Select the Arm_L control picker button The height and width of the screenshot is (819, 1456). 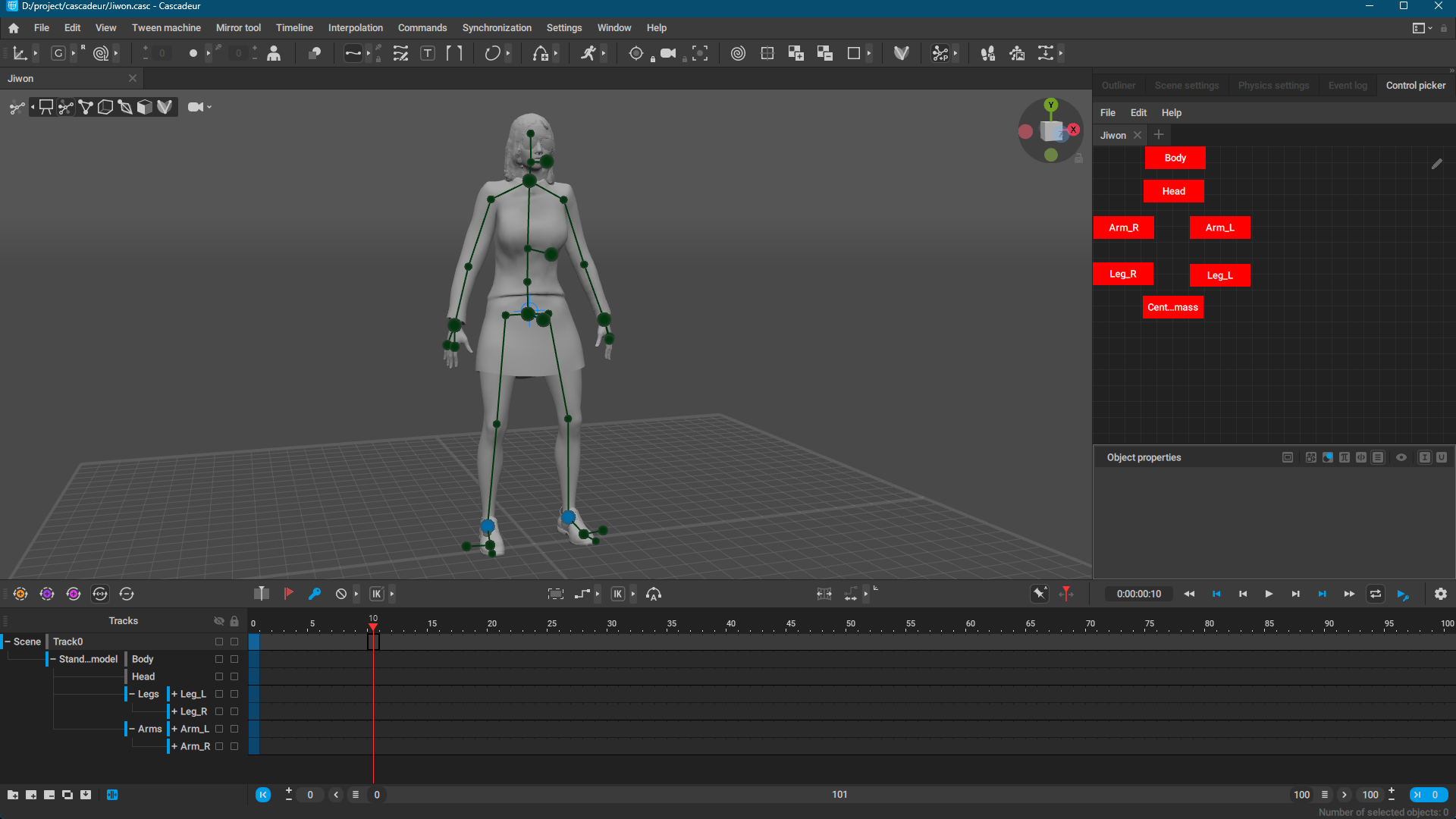coord(1219,227)
